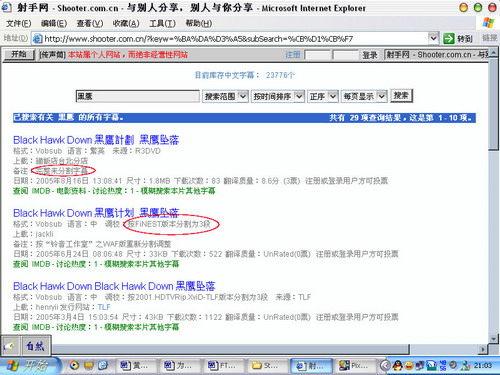The height and width of the screenshot is (375, 500).
Task: Switch to the '为...' Word taskbar window
Action: (179, 366)
